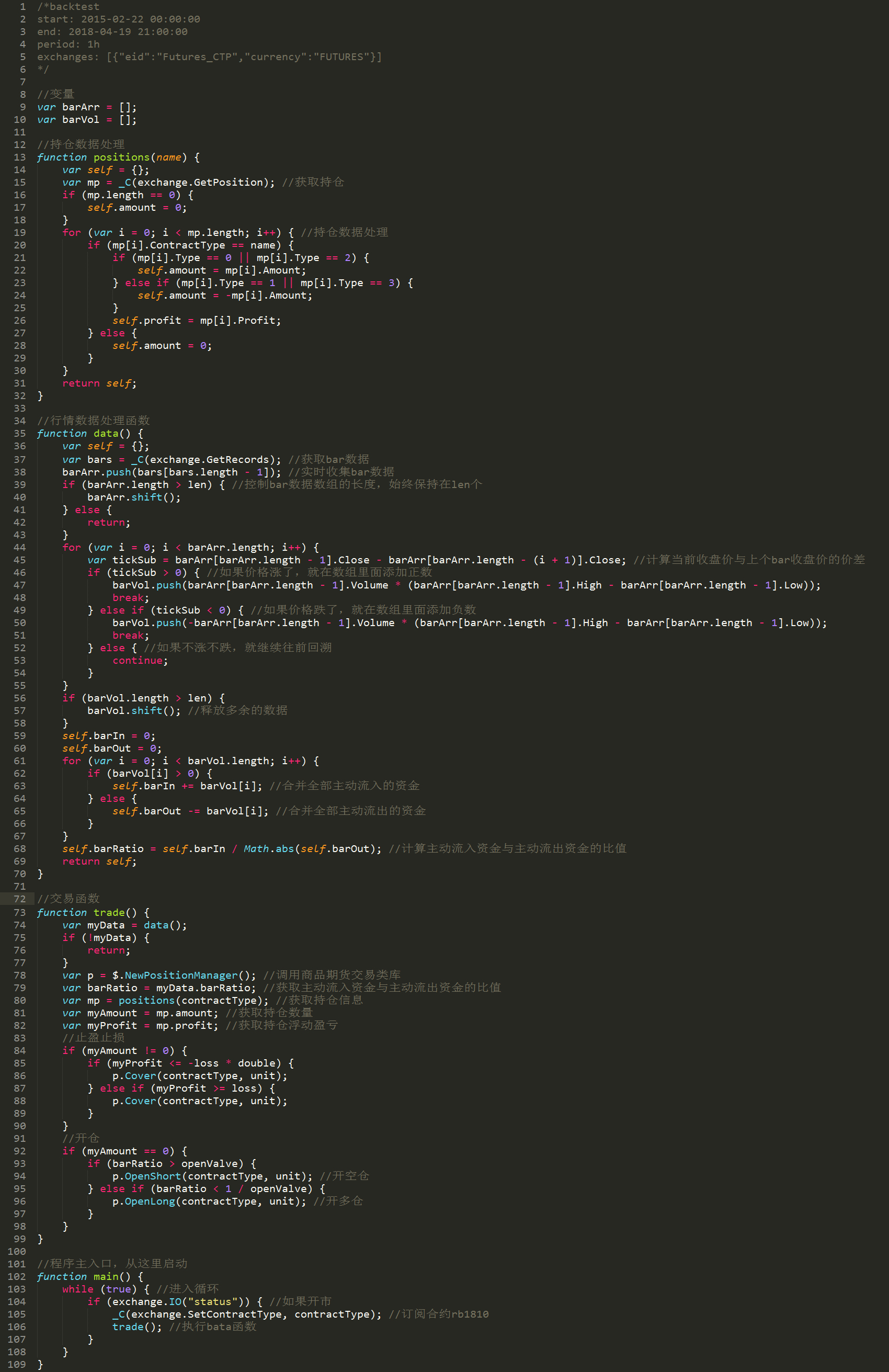
Task: Click line number 72 in the gutter
Action: pos(19,899)
